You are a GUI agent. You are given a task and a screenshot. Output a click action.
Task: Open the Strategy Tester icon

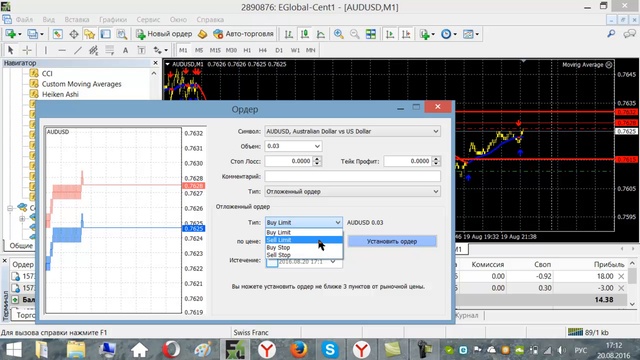[121, 34]
